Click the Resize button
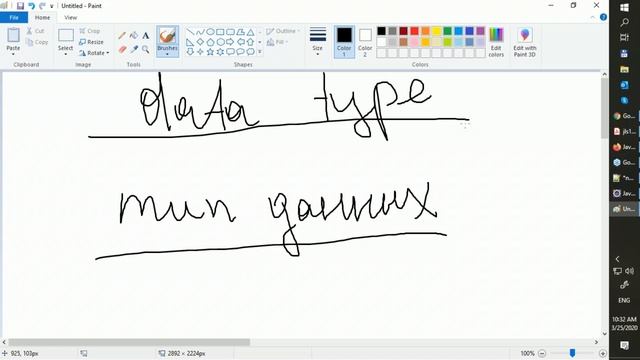Viewport: 640px width, 360px height. (x=91, y=42)
